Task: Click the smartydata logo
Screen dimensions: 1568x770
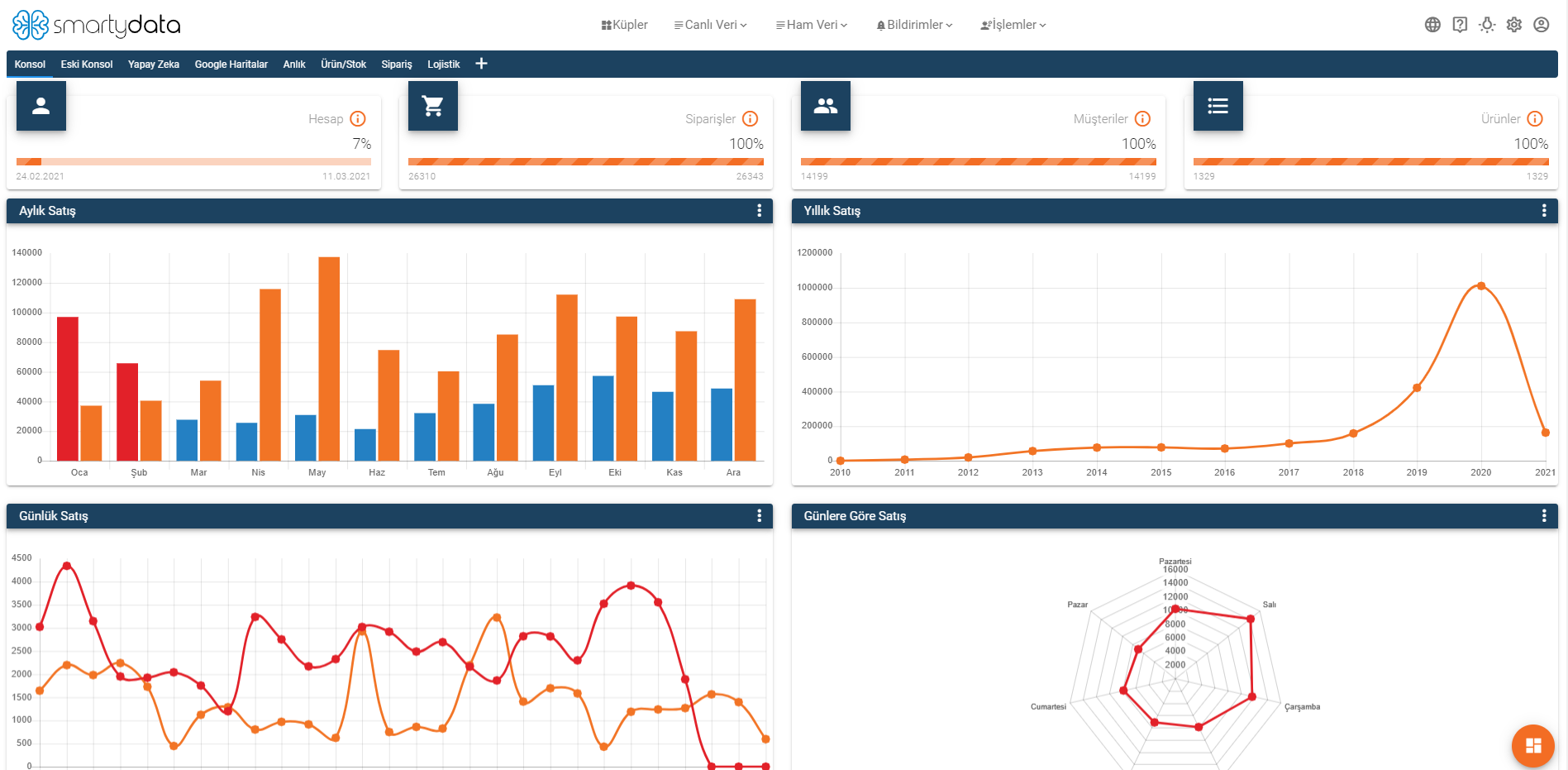Action: tap(96, 25)
